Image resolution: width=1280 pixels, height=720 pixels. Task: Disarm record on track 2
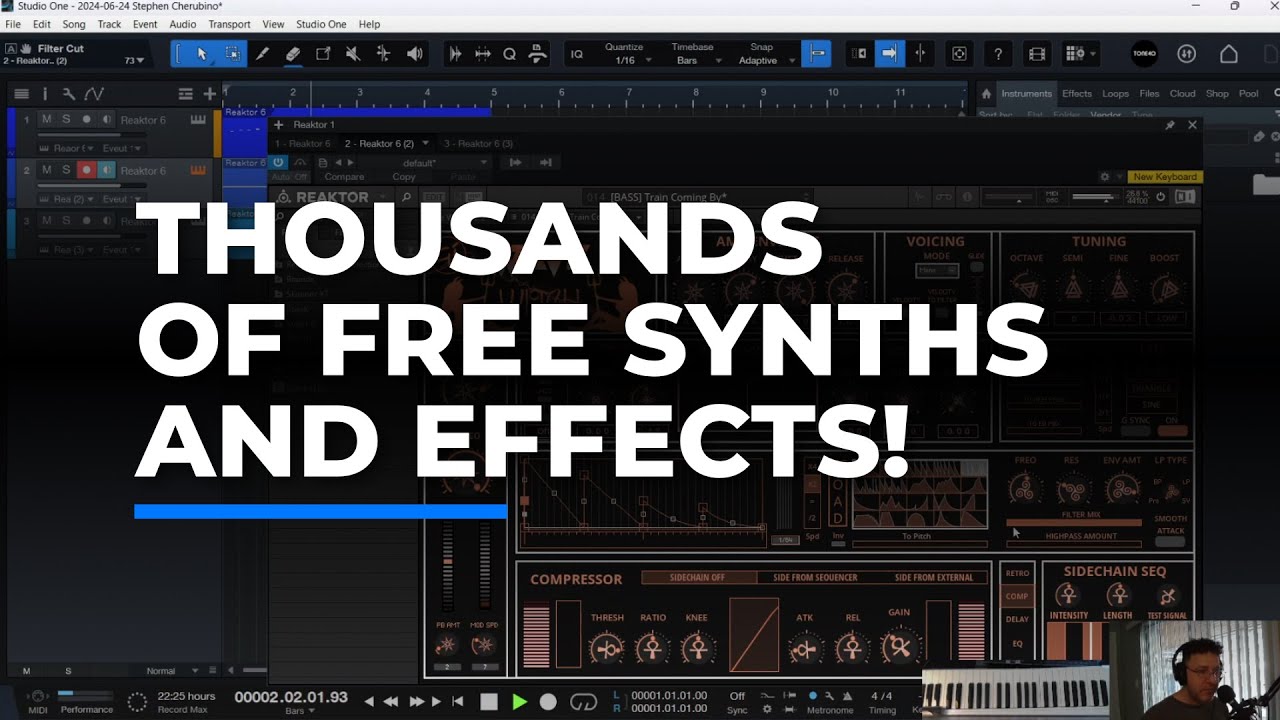click(x=86, y=170)
